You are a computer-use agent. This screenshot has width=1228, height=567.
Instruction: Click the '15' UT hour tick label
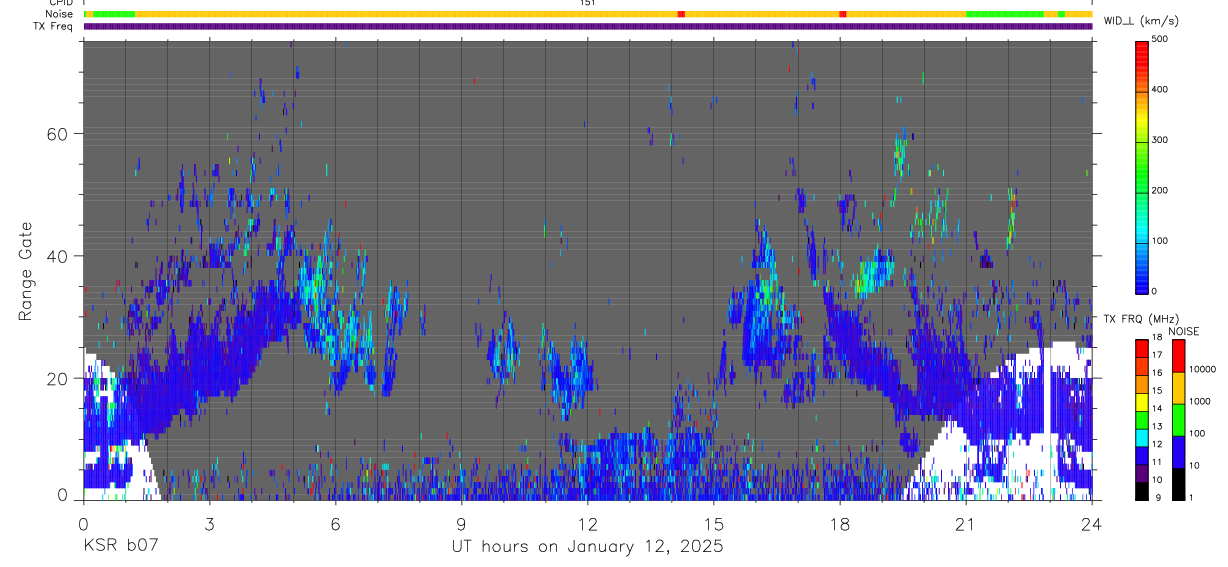[x=713, y=523]
